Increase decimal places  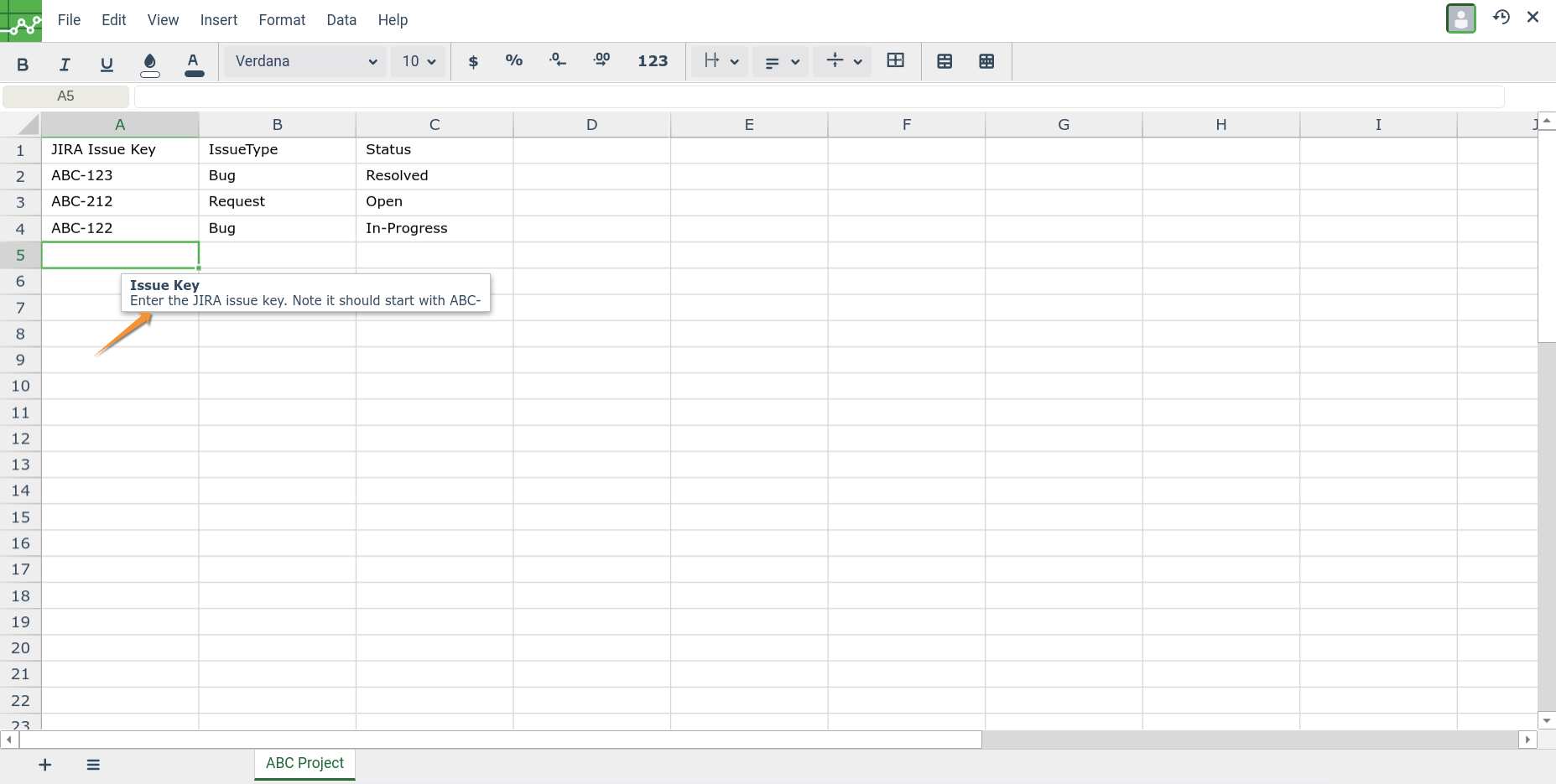click(x=601, y=61)
